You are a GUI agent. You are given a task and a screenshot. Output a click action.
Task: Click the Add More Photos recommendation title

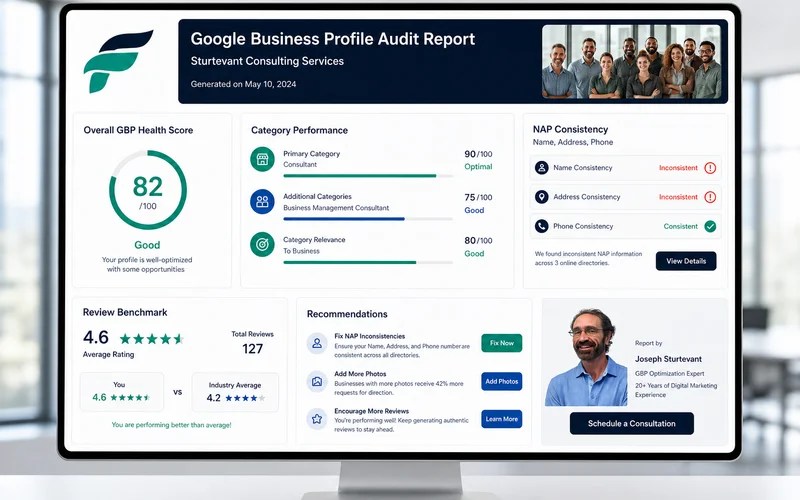(x=360, y=374)
